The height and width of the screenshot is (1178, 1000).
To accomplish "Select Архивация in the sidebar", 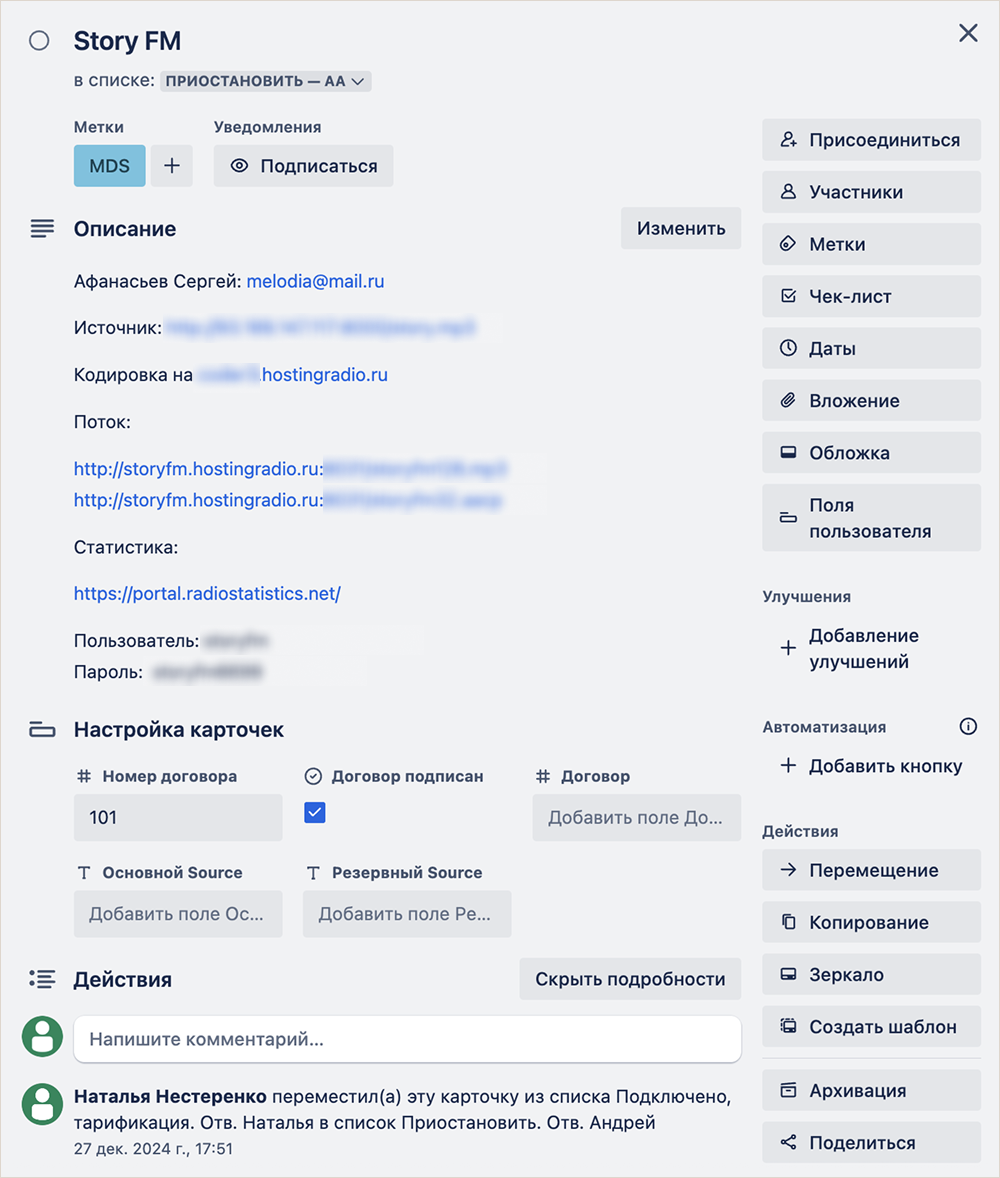I will coord(871,1090).
